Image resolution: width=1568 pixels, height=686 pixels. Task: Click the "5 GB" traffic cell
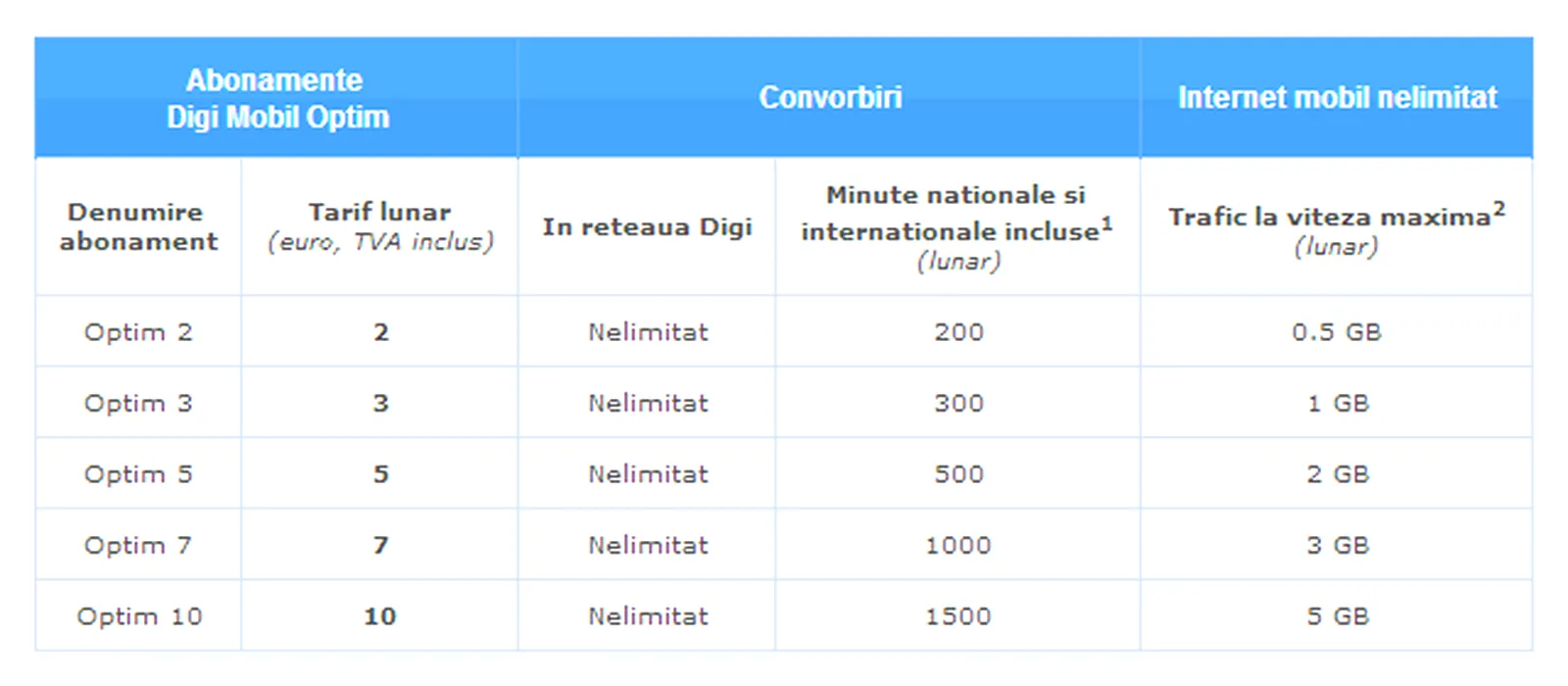coord(1337,616)
